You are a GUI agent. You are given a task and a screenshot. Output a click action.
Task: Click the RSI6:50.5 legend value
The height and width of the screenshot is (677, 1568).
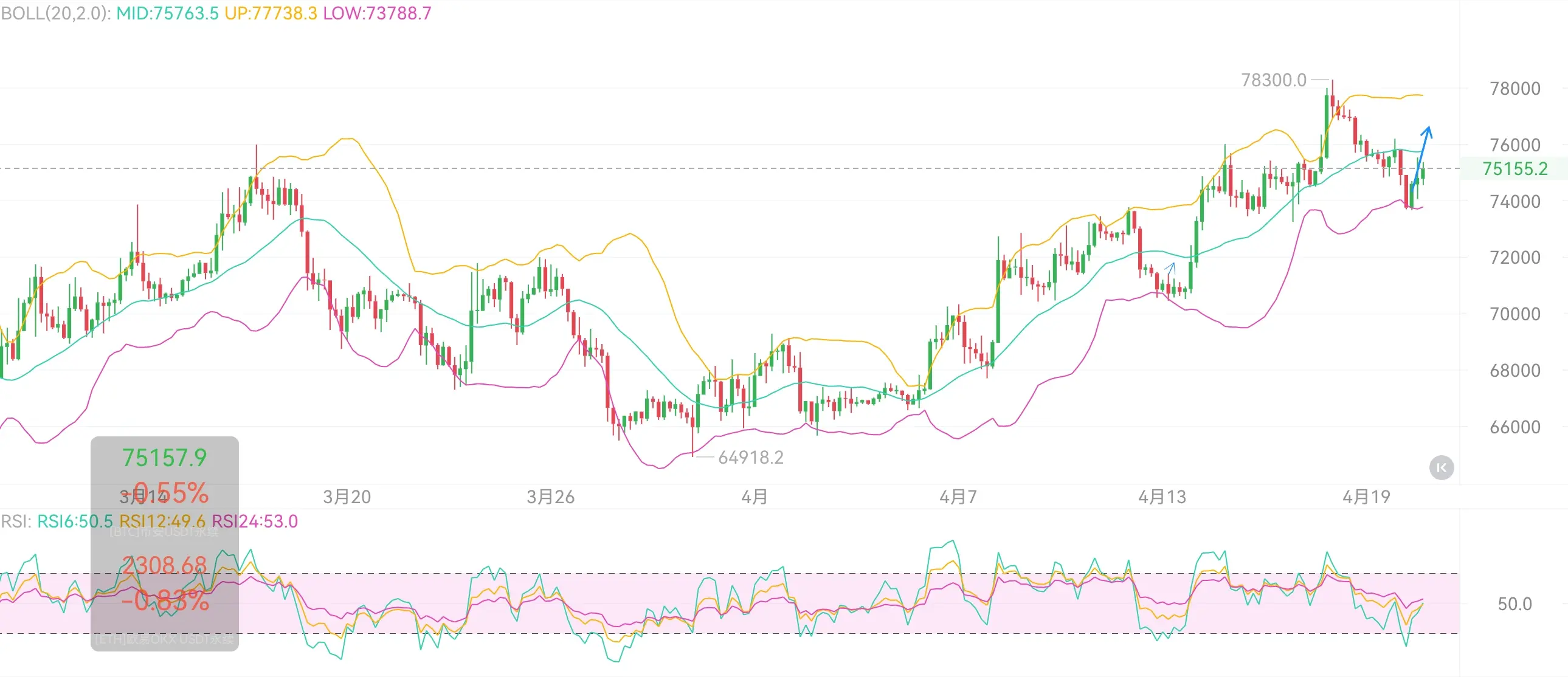click(x=75, y=521)
